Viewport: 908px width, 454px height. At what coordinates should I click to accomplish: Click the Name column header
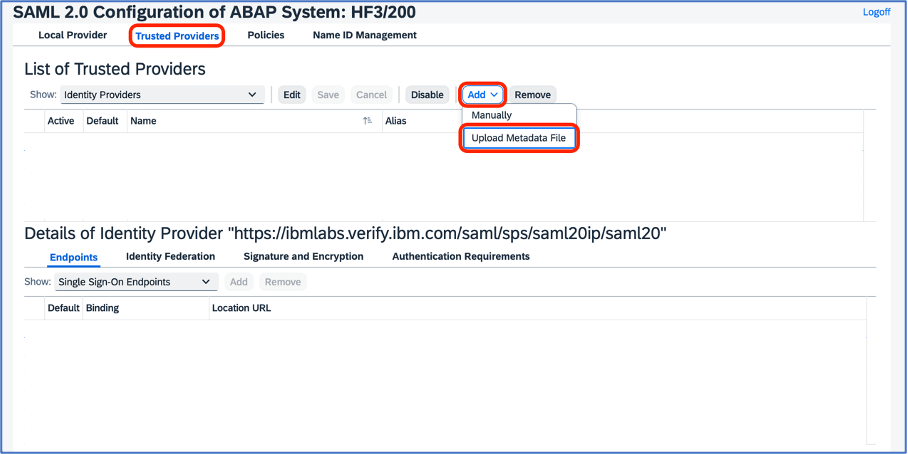coord(143,121)
